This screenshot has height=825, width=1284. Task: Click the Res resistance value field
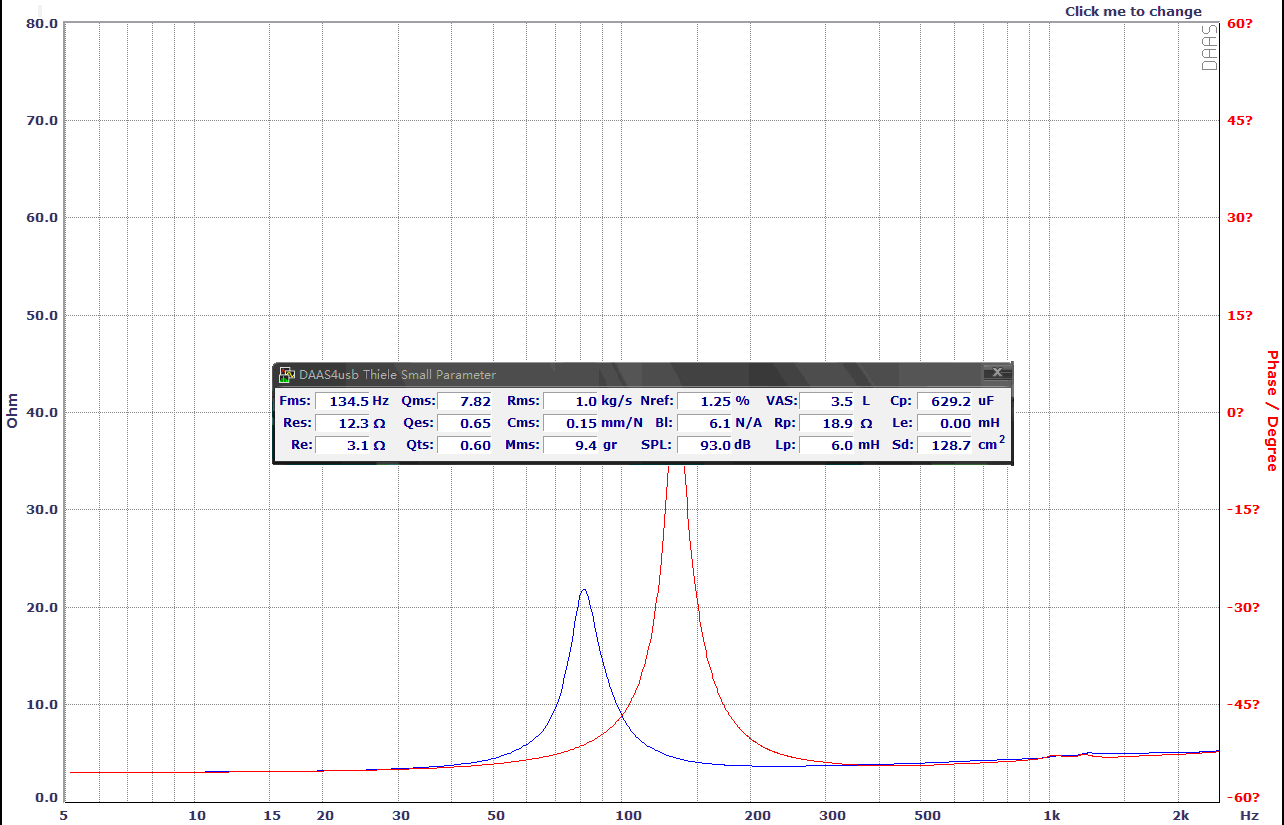(x=342, y=423)
